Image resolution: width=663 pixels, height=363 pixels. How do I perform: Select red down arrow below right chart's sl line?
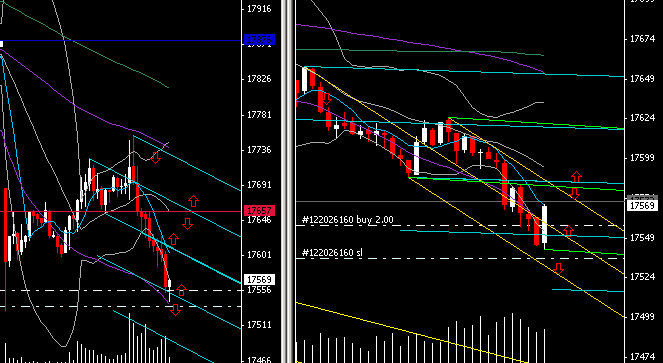(559, 268)
